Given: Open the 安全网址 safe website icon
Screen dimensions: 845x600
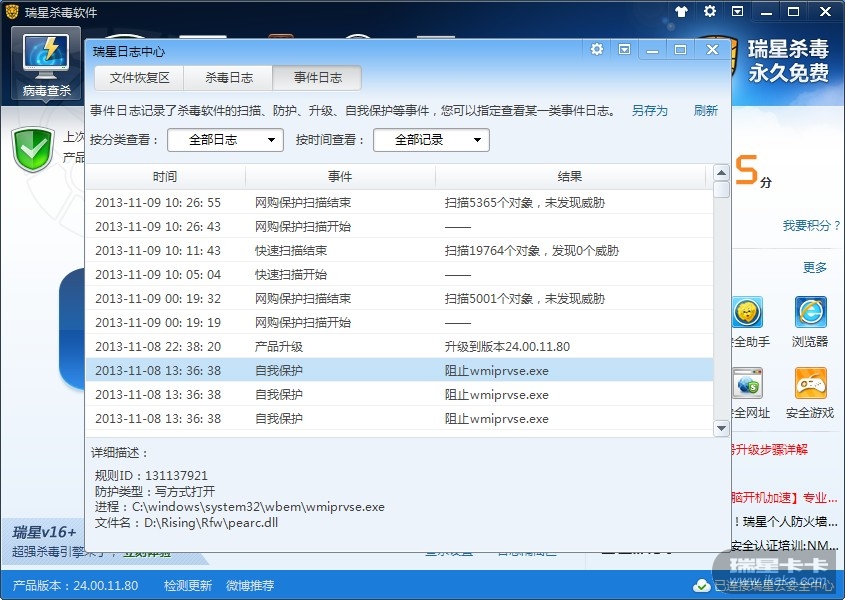Looking at the screenshot, I should pos(748,386).
